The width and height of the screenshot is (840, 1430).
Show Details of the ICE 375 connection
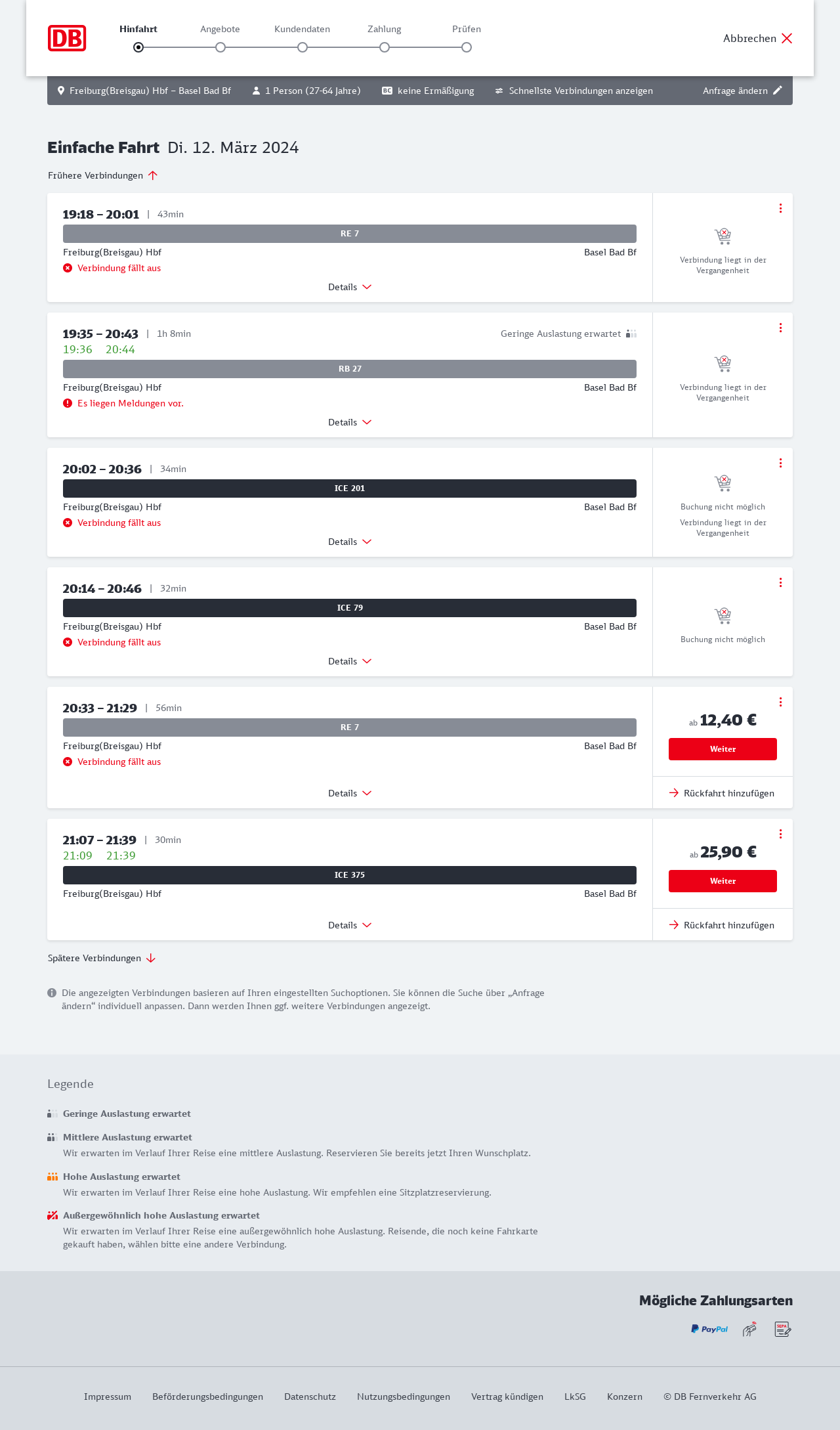pyautogui.click(x=350, y=925)
